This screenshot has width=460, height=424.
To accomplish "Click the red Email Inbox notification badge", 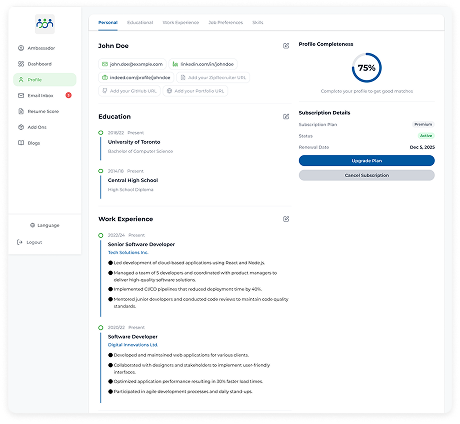I will point(68,95).
